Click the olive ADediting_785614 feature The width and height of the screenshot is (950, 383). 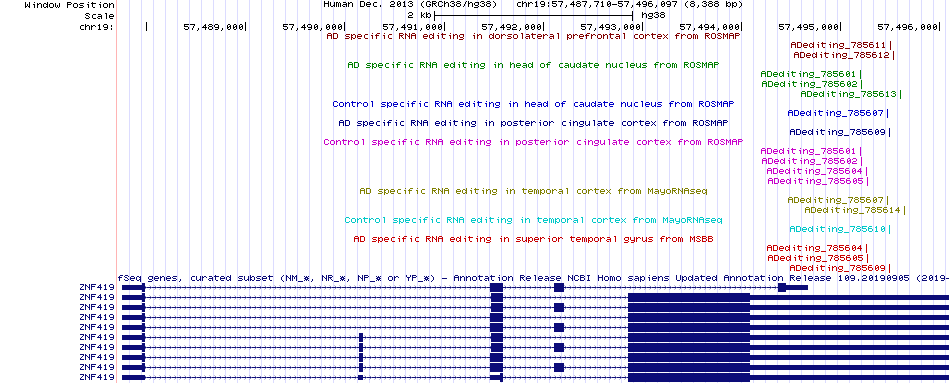pos(855,210)
